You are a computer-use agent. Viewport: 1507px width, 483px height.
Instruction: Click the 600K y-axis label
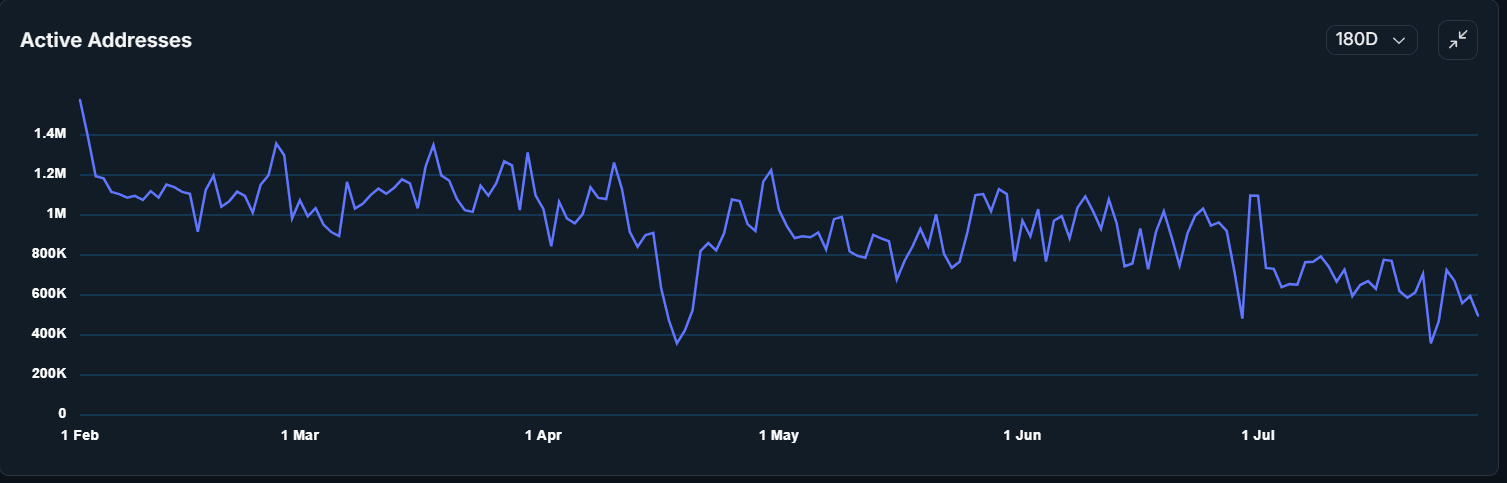click(x=47, y=294)
